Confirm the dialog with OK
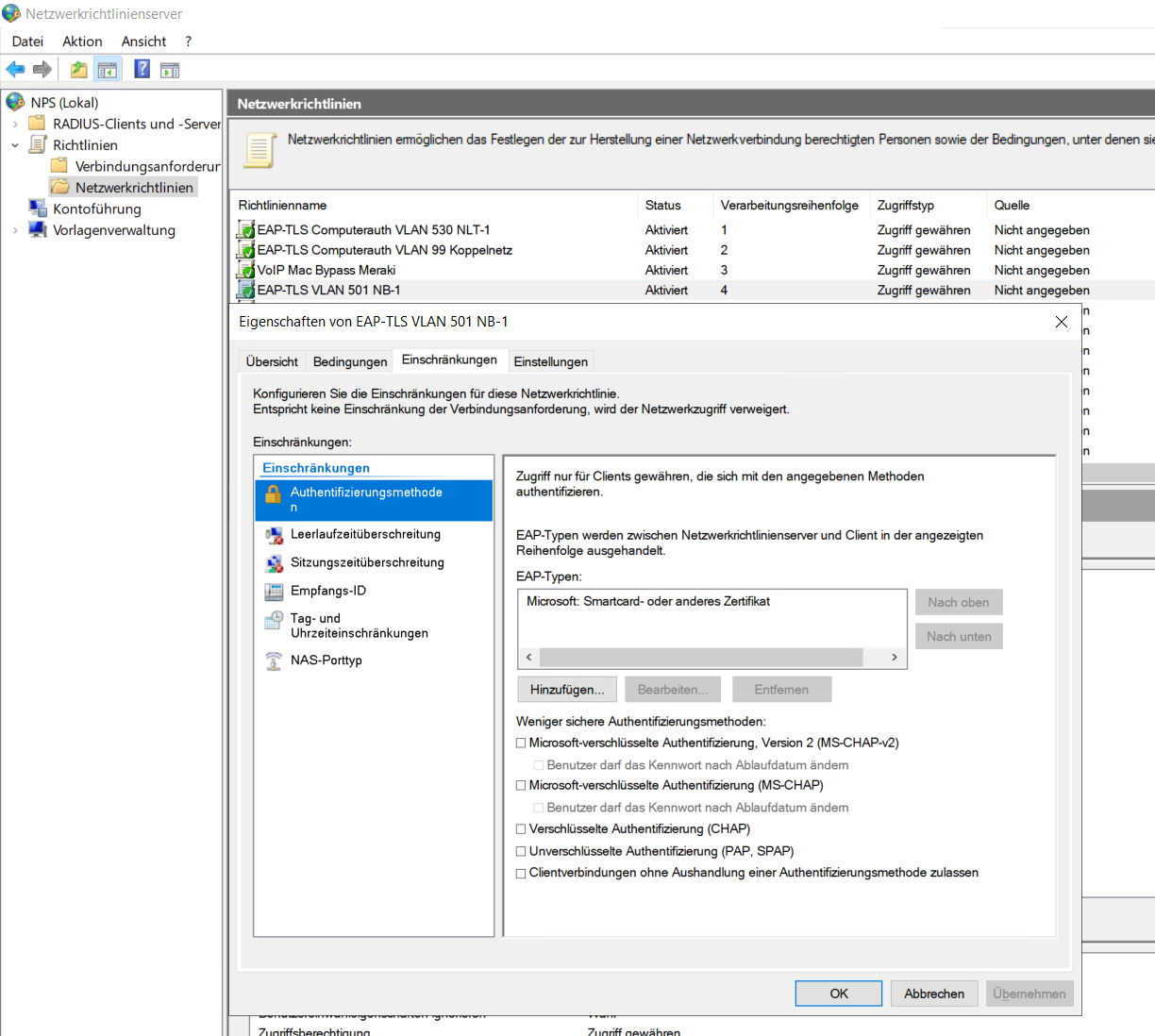The image size is (1155, 1036). (838, 993)
